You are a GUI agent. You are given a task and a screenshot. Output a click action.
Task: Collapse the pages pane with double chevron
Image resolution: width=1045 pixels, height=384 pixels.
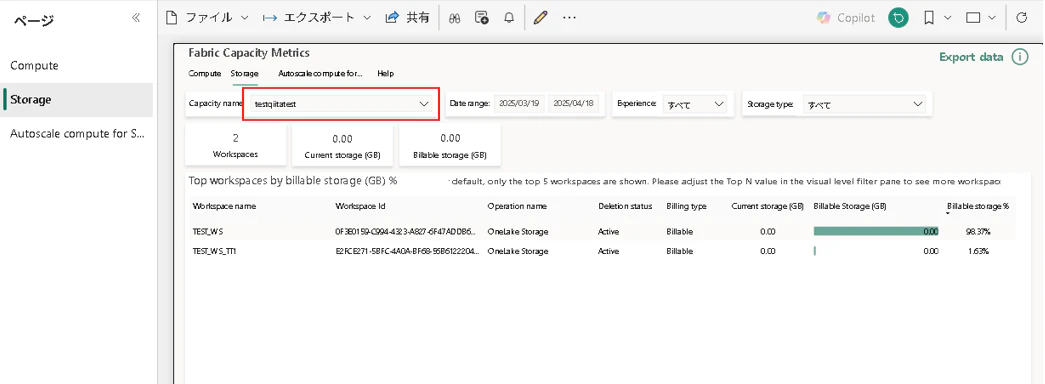(136, 18)
